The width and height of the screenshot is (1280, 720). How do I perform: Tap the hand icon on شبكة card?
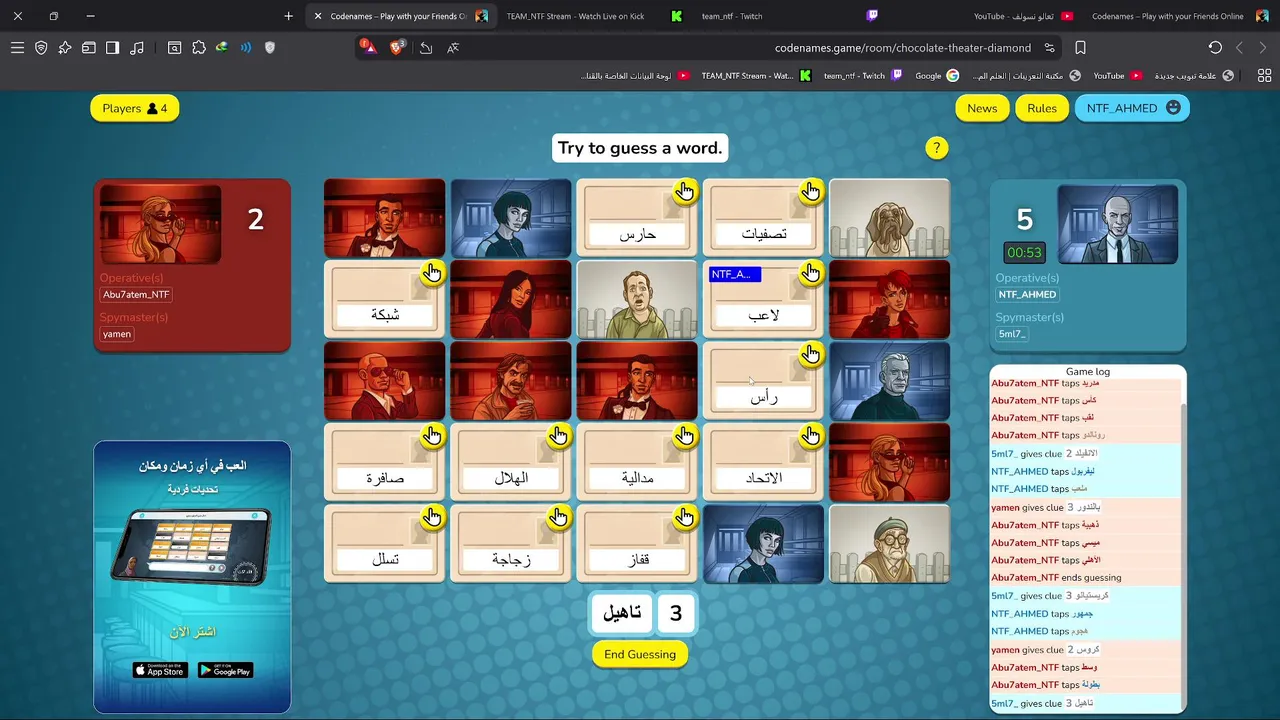point(432,273)
